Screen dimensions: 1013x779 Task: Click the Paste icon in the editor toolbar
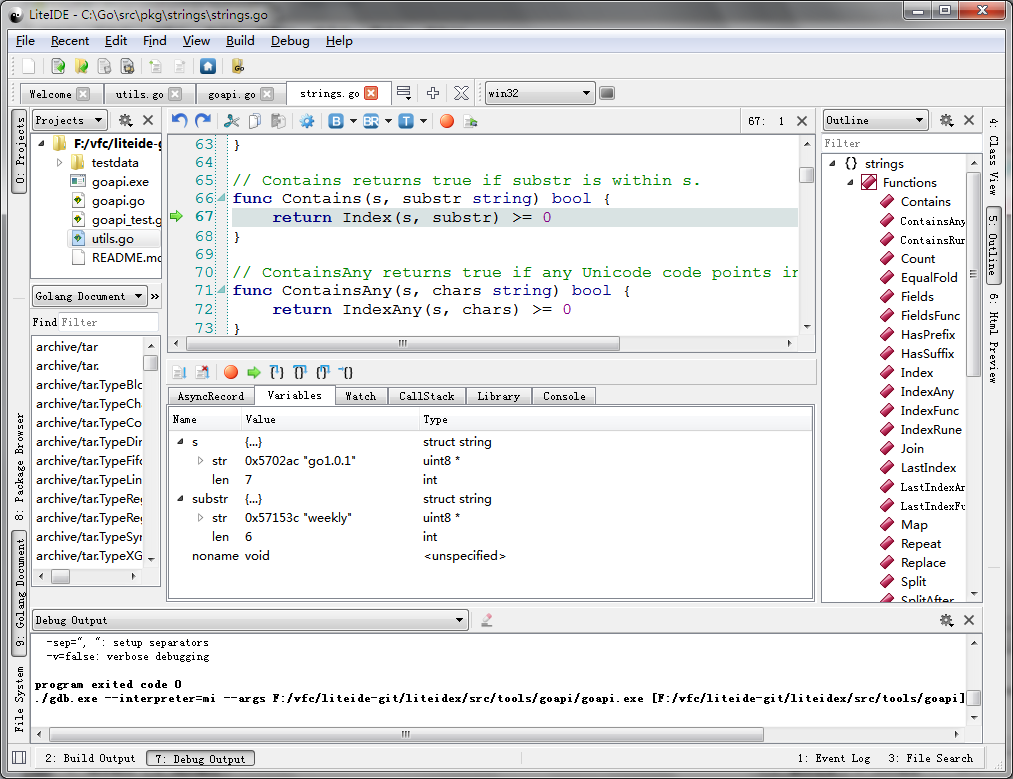click(277, 119)
